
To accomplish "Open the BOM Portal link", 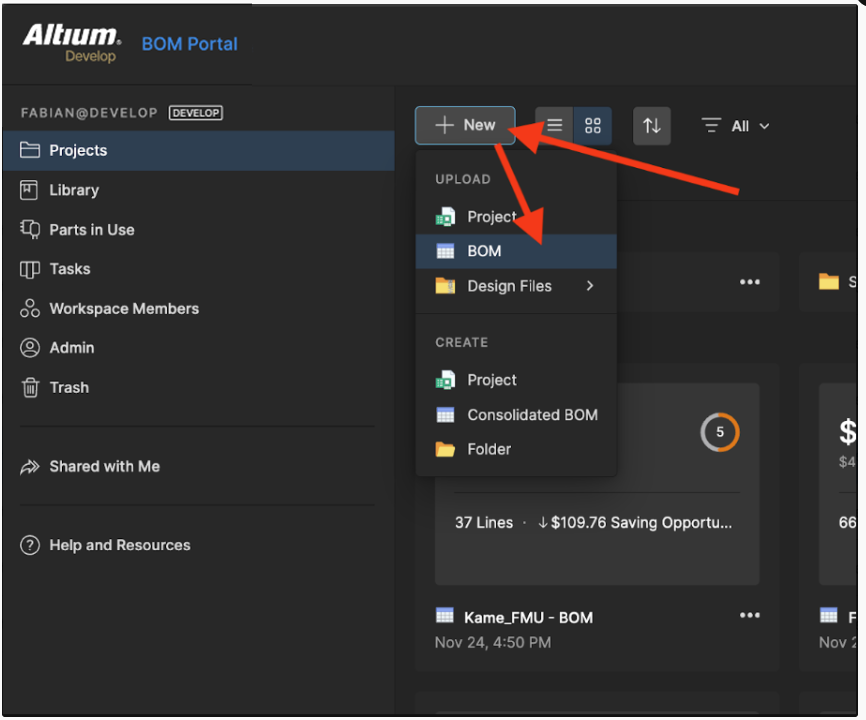I will tap(189, 44).
